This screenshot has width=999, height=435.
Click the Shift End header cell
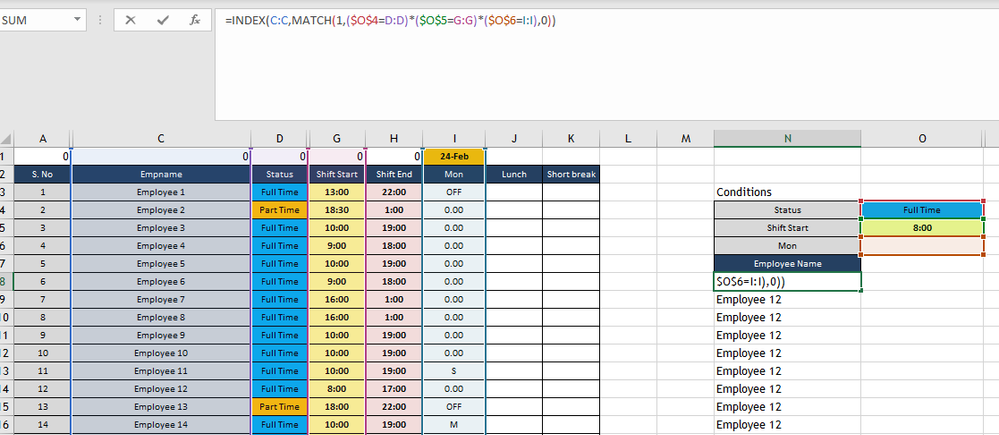click(394, 174)
